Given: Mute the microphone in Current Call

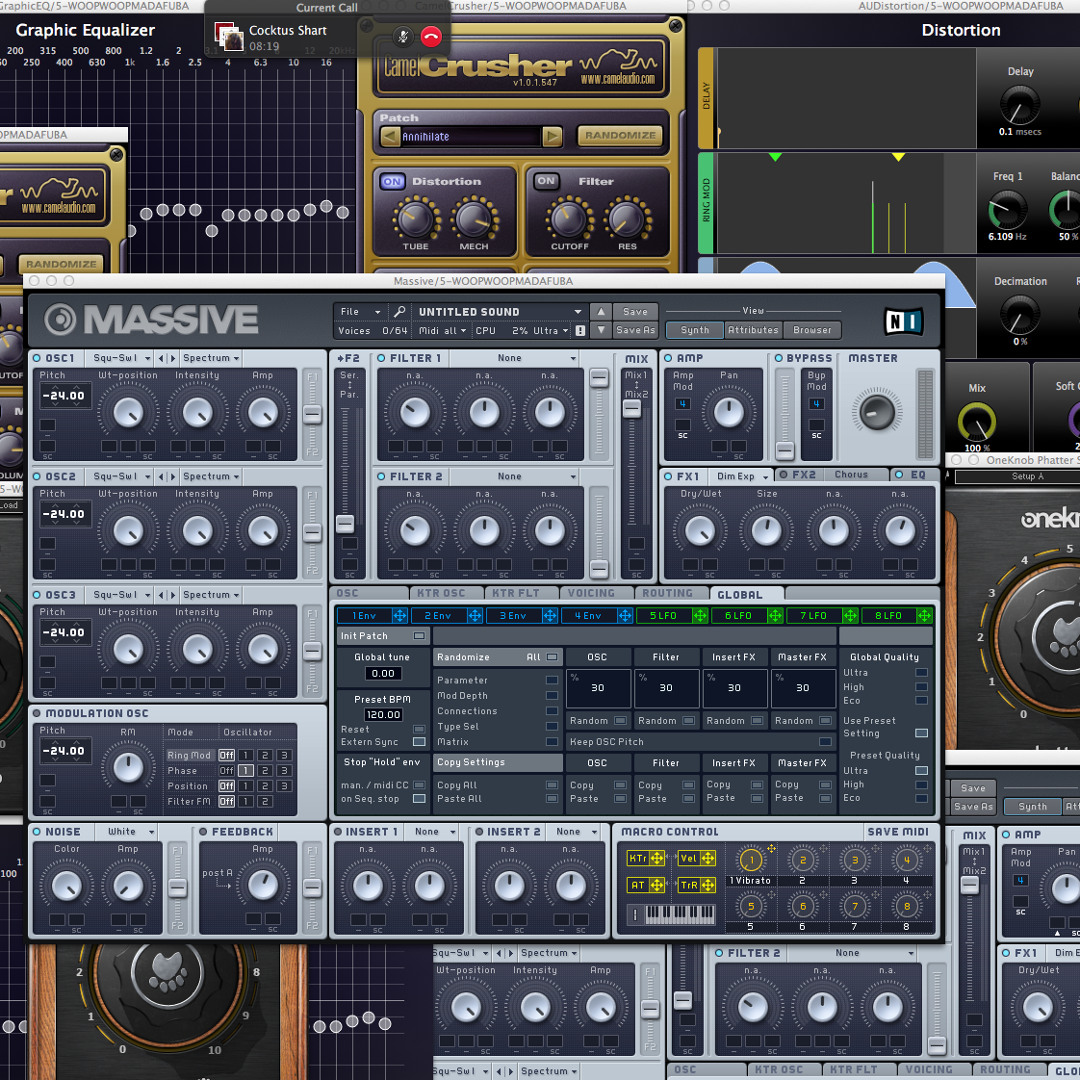Looking at the screenshot, I should [x=404, y=36].
